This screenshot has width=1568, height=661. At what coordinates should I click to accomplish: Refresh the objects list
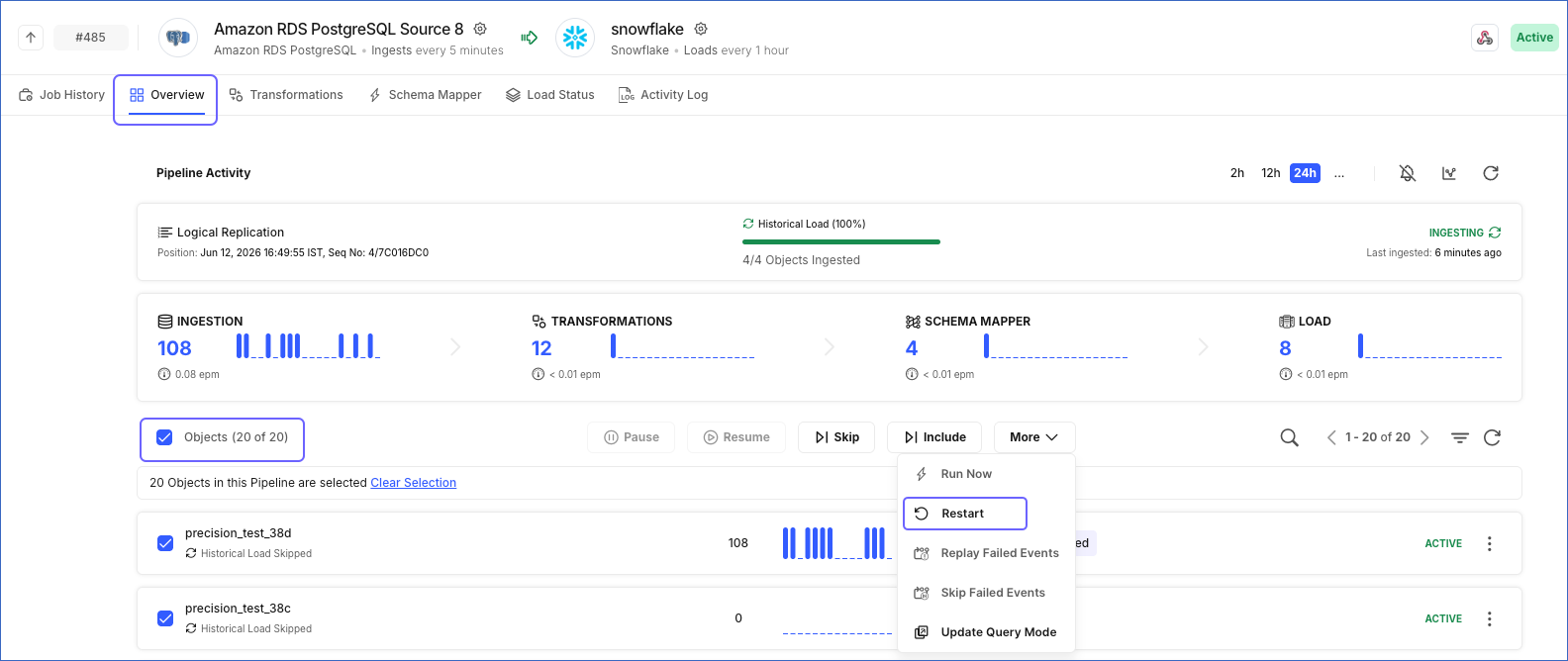tap(1493, 437)
